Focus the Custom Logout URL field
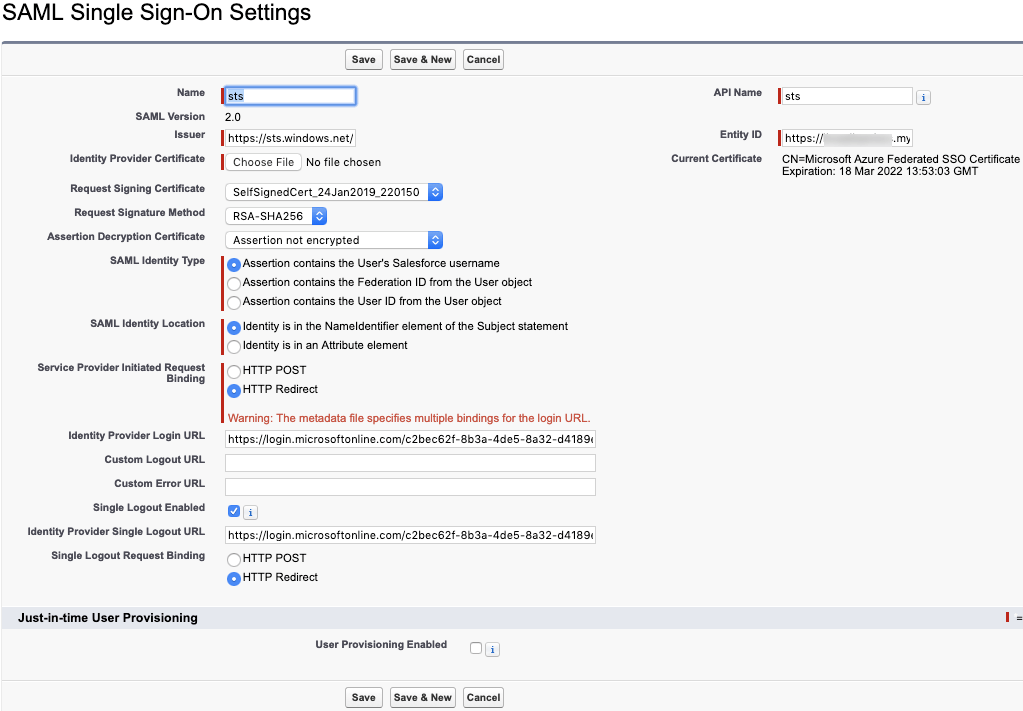 point(410,463)
